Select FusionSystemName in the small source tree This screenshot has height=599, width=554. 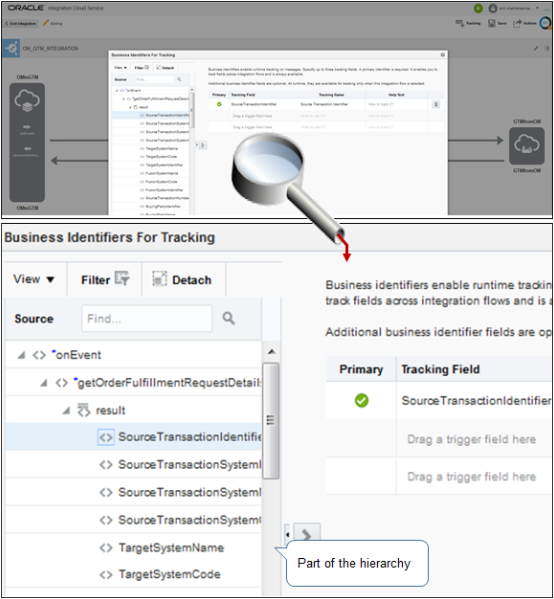[162, 173]
